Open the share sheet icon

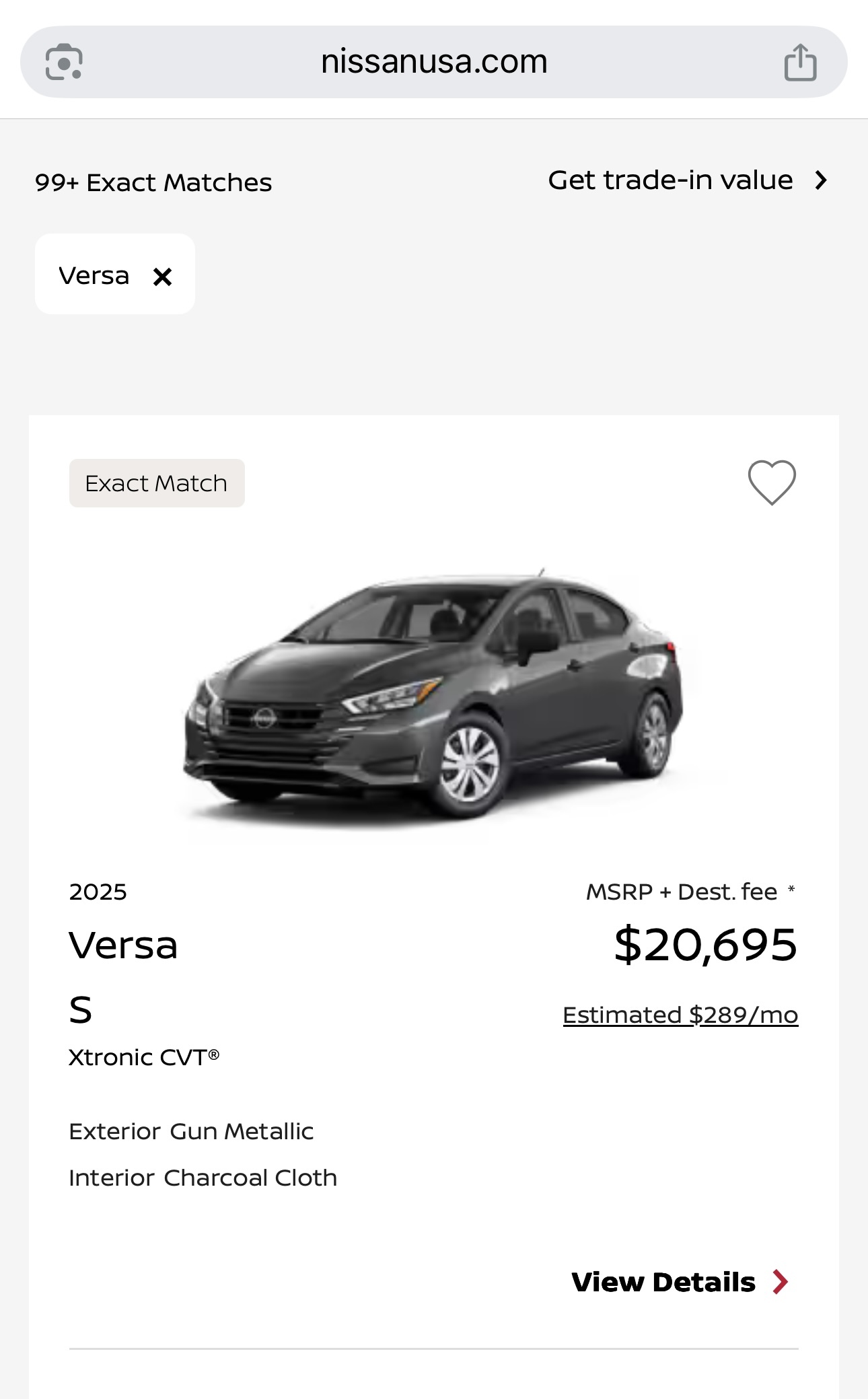(800, 62)
